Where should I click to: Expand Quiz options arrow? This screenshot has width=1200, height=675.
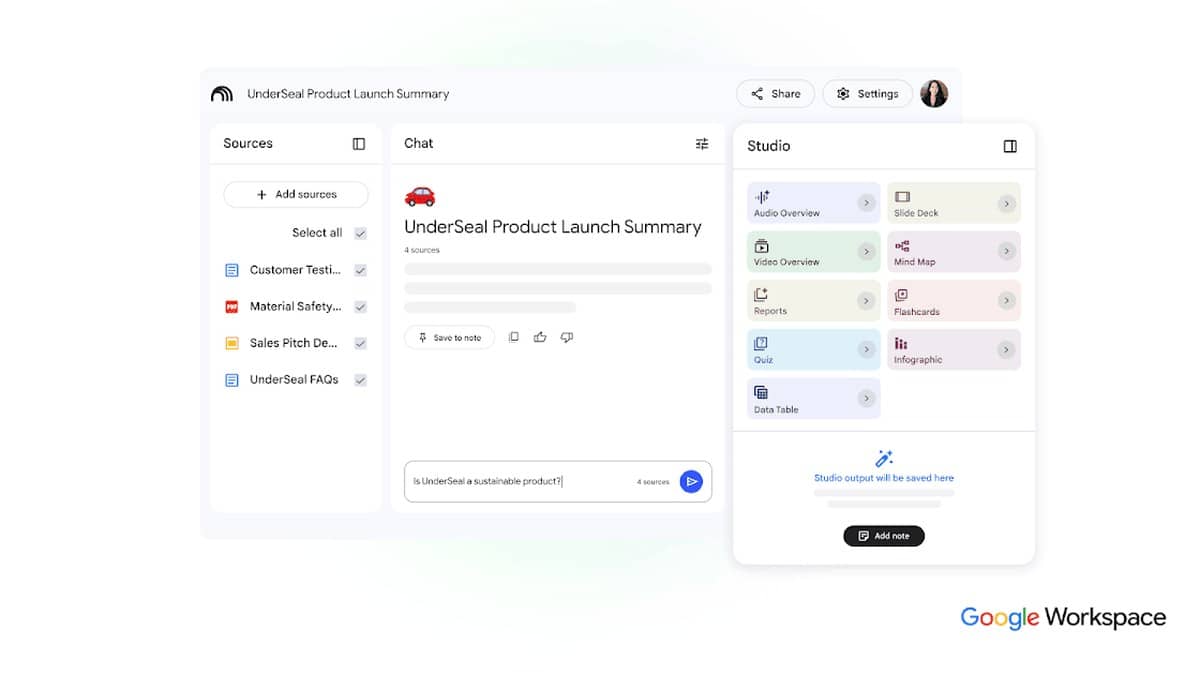tap(866, 350)
